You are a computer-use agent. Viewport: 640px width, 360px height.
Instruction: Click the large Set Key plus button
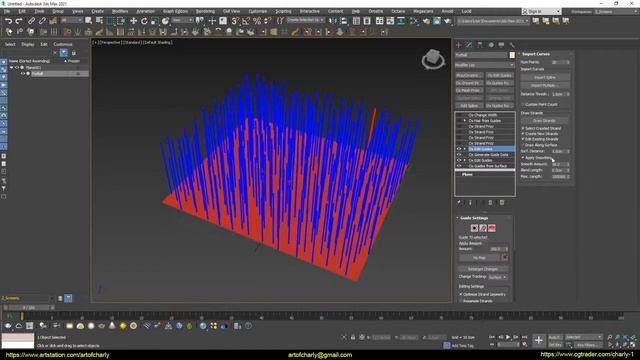539,340
